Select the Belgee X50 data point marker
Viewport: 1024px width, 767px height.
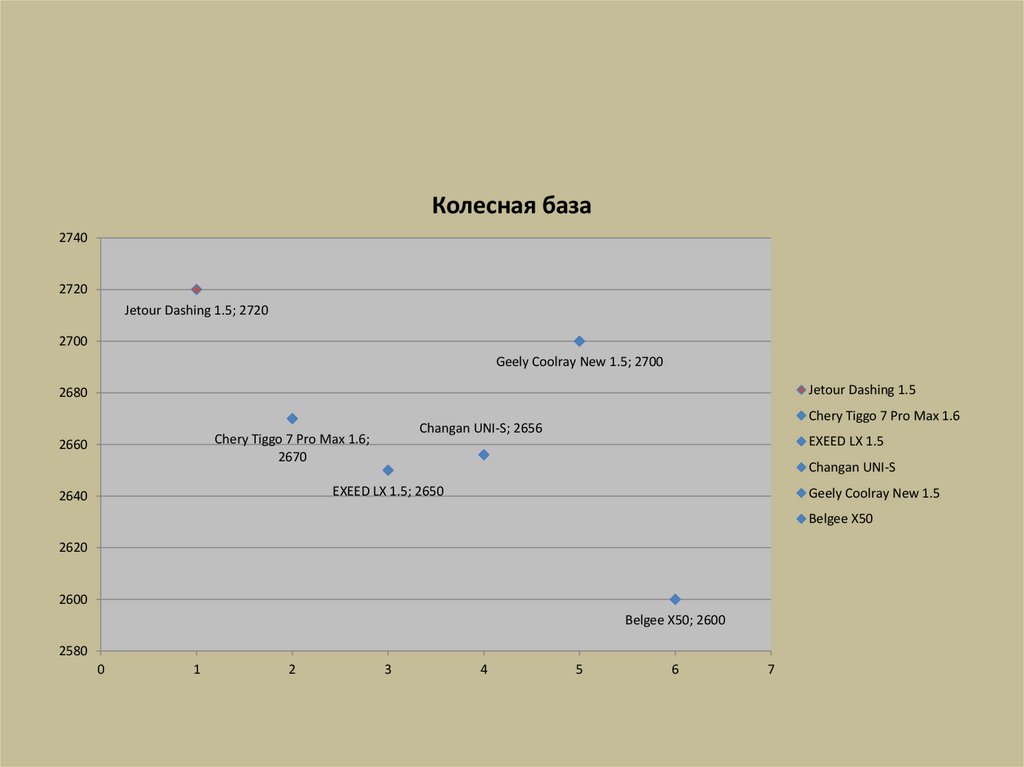coord(675,599)
